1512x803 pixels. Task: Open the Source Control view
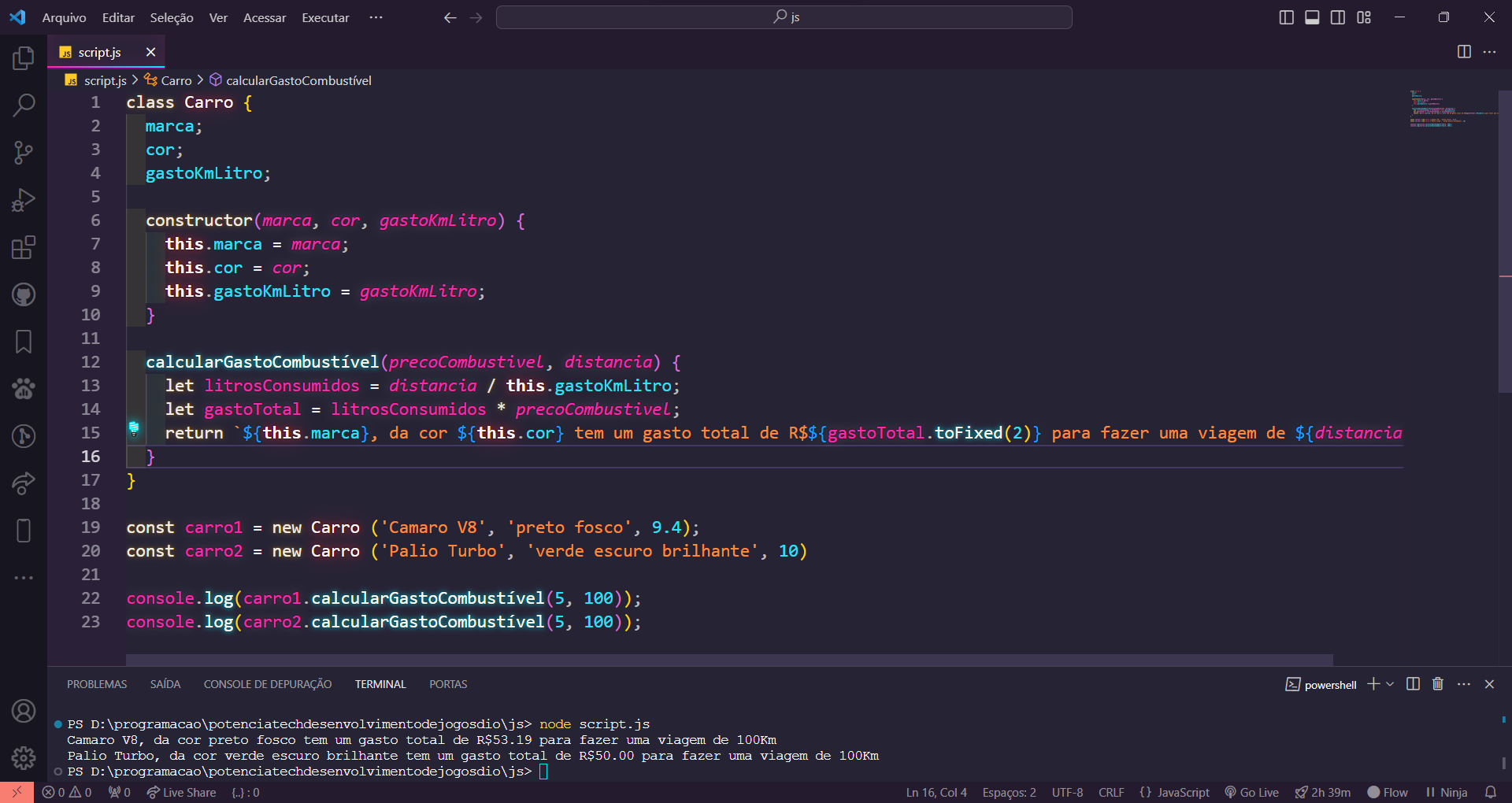(24, 152)
